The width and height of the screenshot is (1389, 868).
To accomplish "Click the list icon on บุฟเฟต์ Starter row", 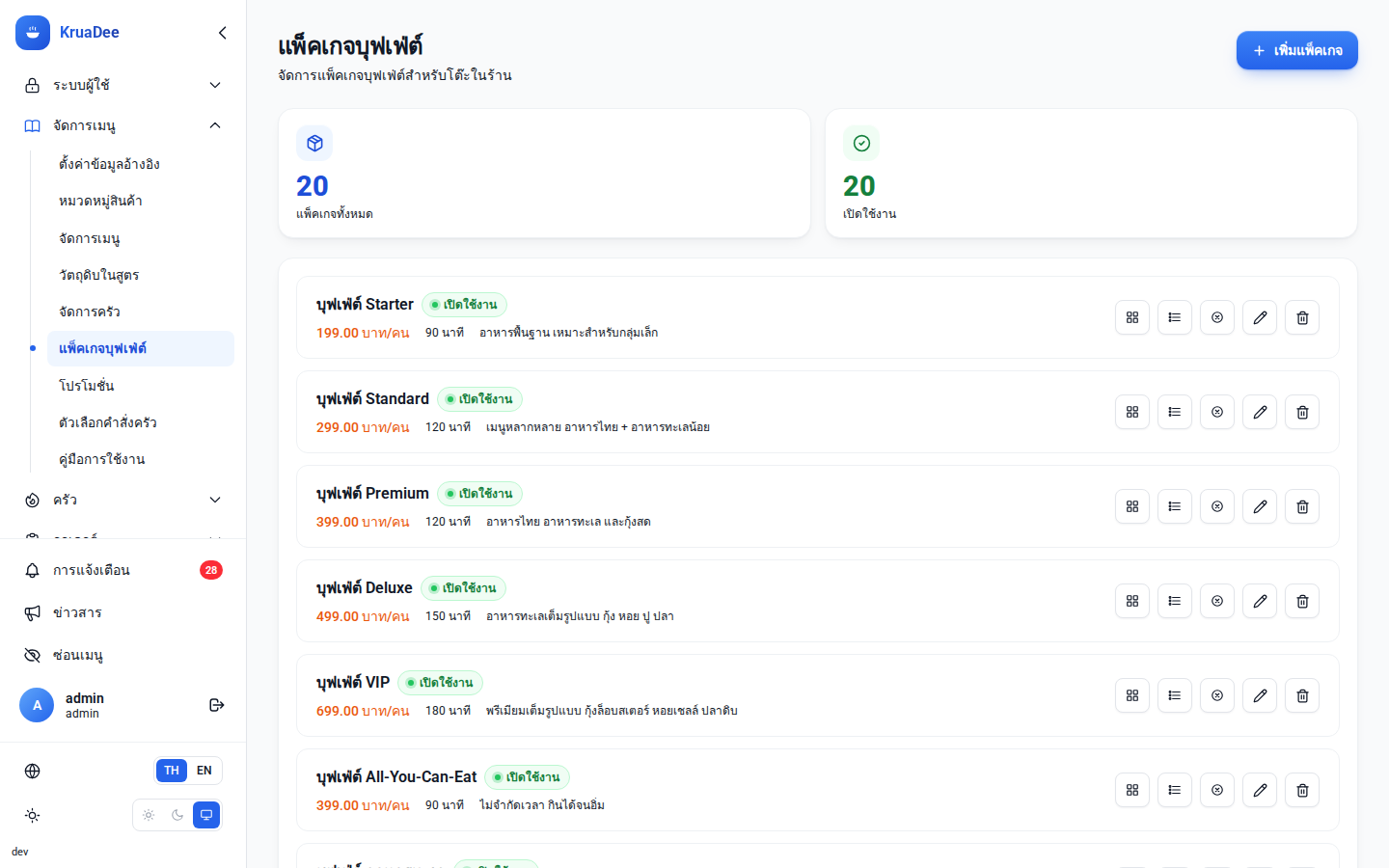I will coord(1175,317).
